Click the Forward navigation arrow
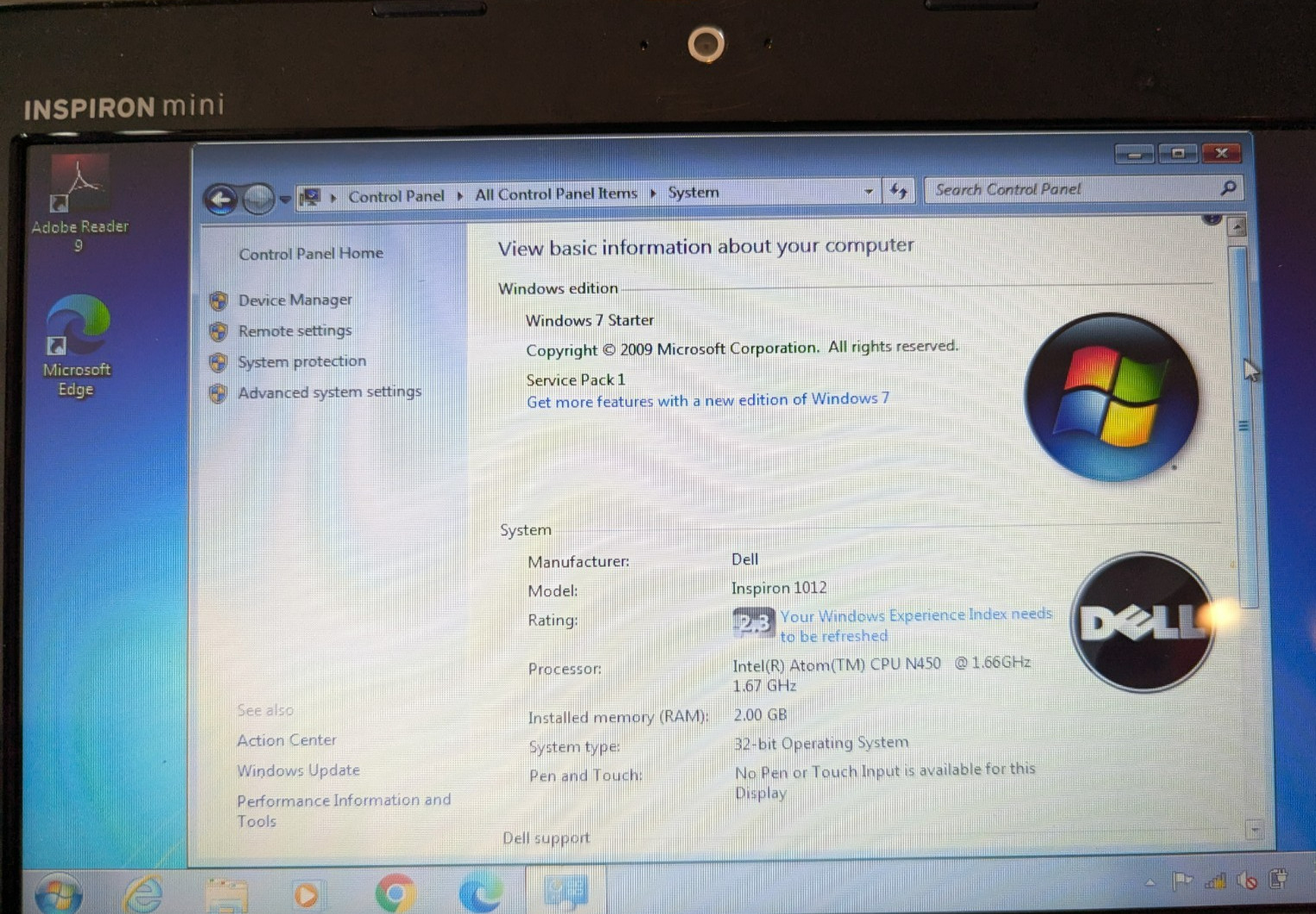 point(257,199)
